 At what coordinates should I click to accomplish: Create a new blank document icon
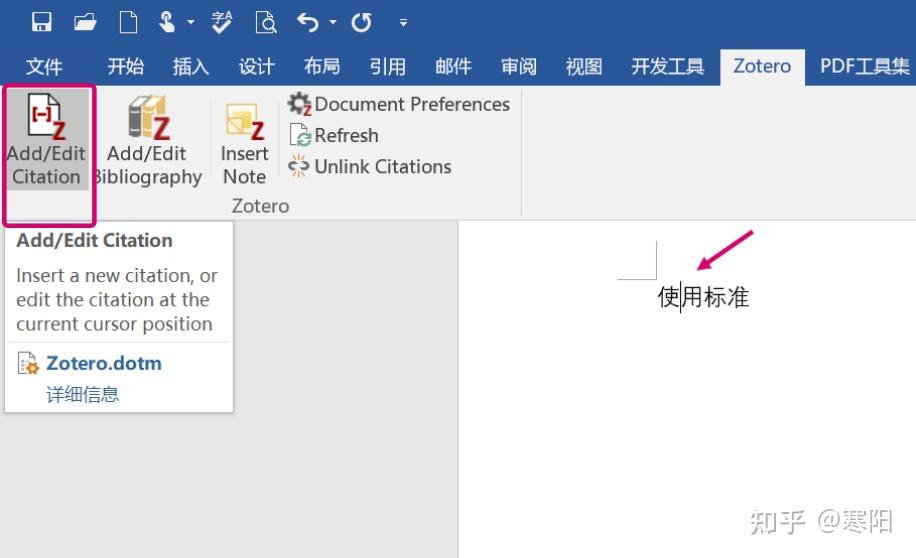point(129,23)
